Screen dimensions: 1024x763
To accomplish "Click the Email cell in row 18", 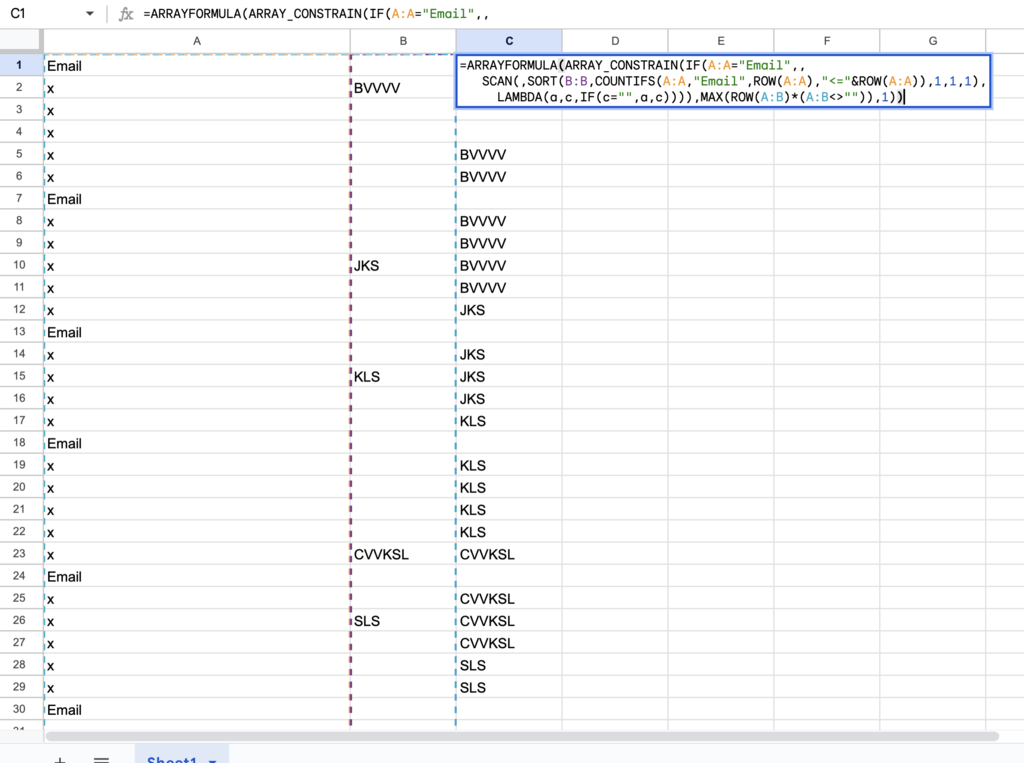I will point(197,443).
